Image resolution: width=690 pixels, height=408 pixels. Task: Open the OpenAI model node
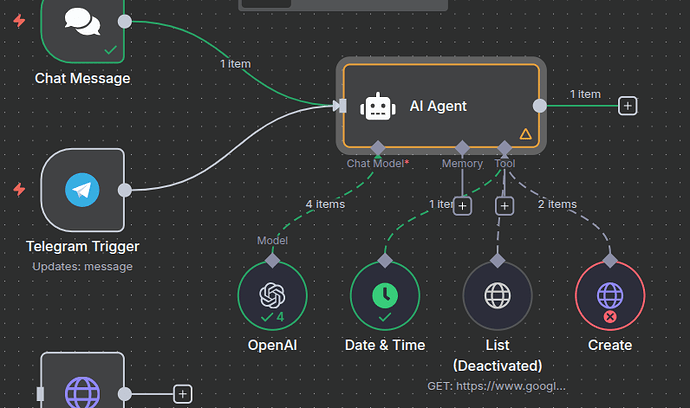[272, 295]
